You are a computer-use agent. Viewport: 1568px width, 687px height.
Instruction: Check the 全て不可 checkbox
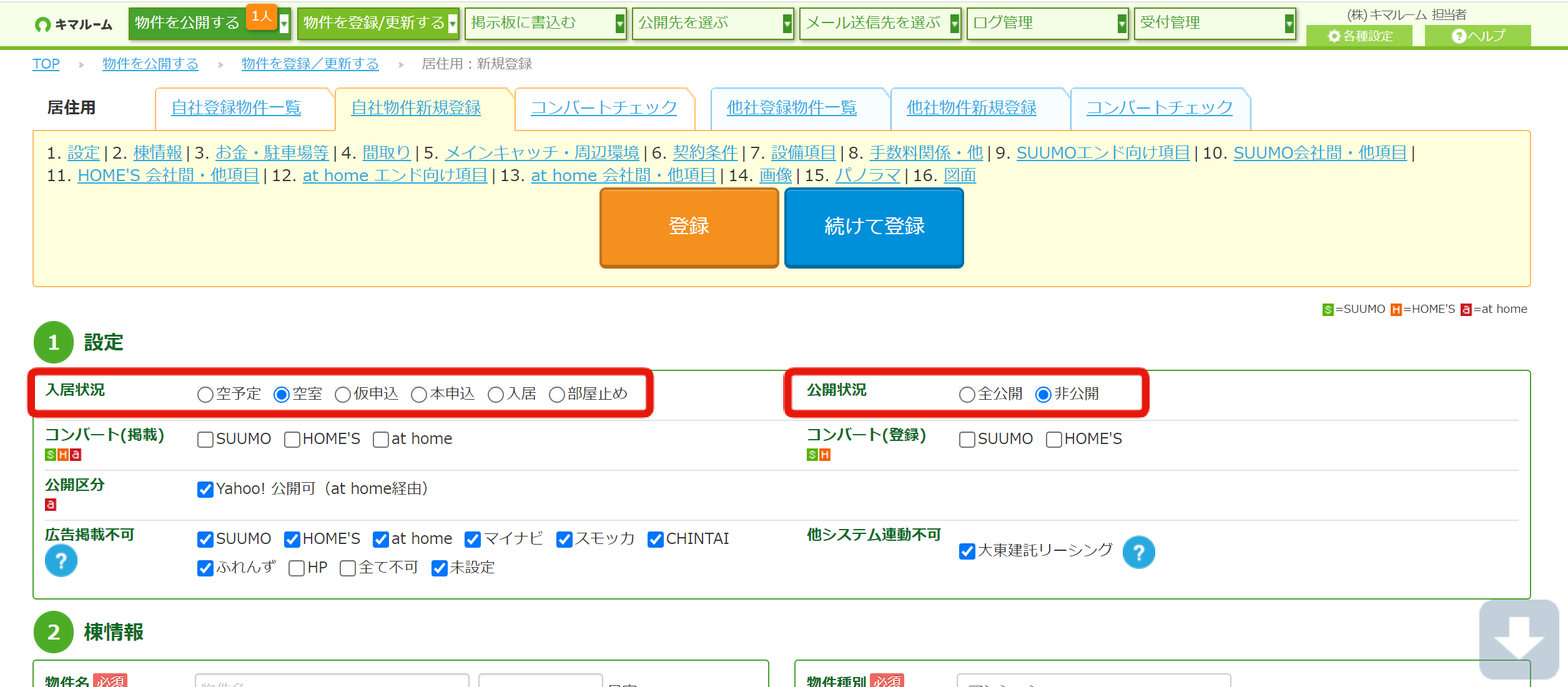pos(348,568)
